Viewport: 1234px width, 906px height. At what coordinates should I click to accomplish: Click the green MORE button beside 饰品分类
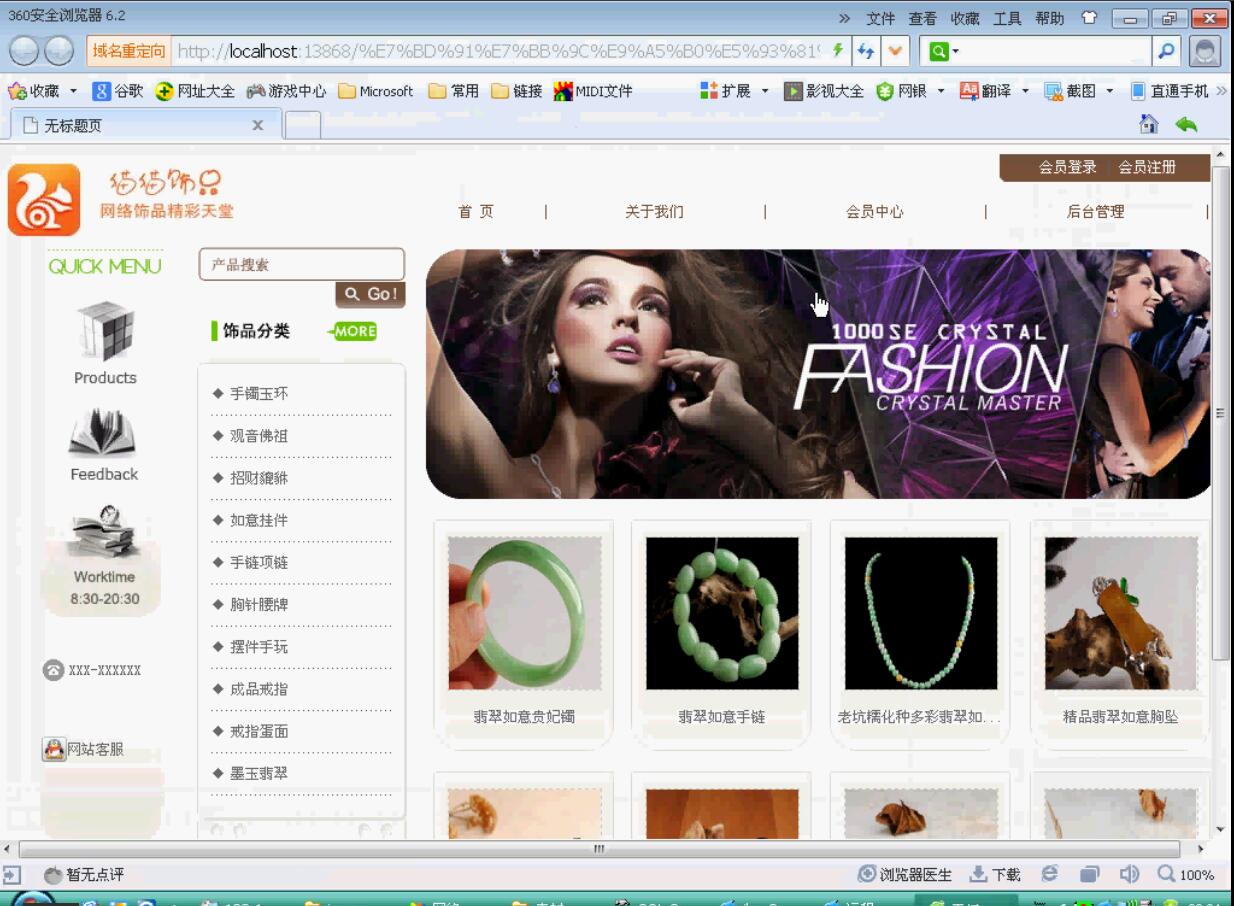pos(353,331)
